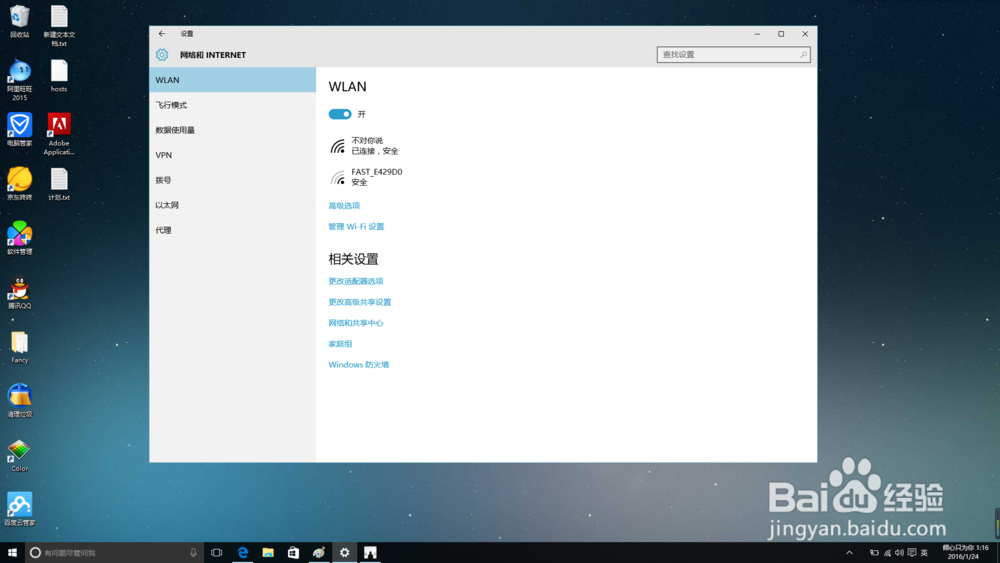Click the volume speaker tray icon
The image size is (1000, 563).
pos(899,553)
